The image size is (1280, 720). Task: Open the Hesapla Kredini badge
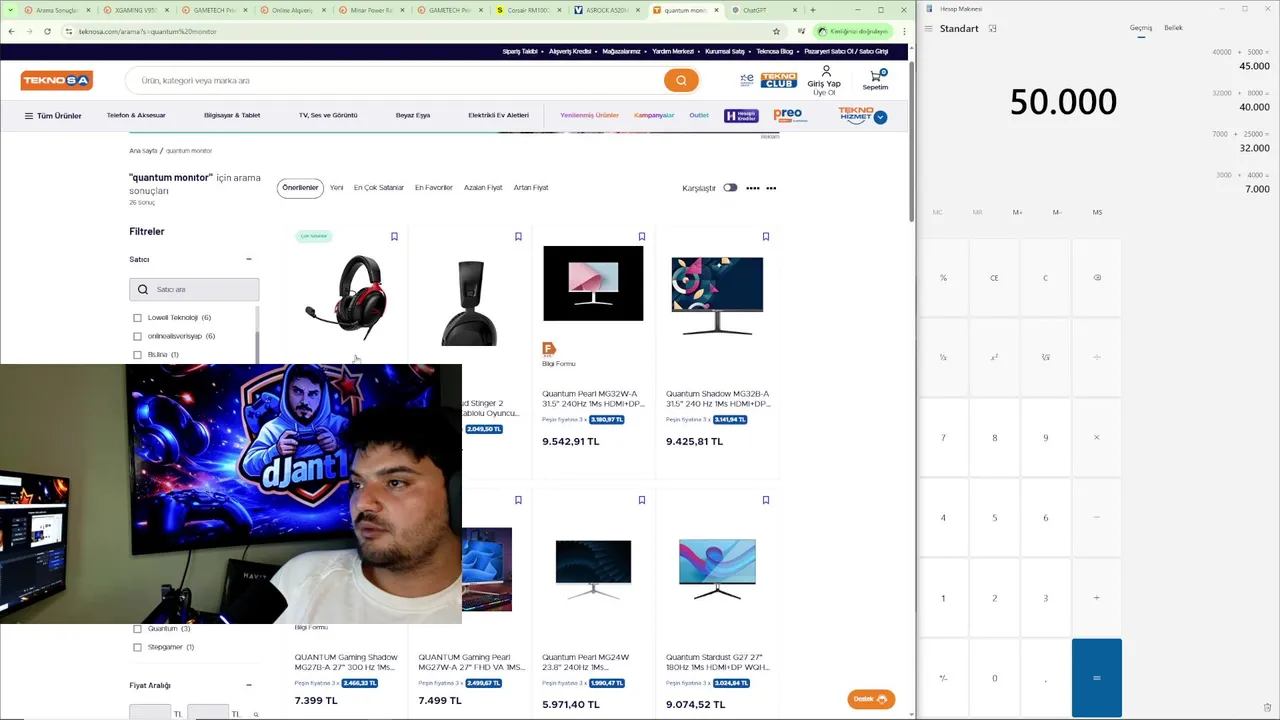pyautogui.click(x=741, y=116)
